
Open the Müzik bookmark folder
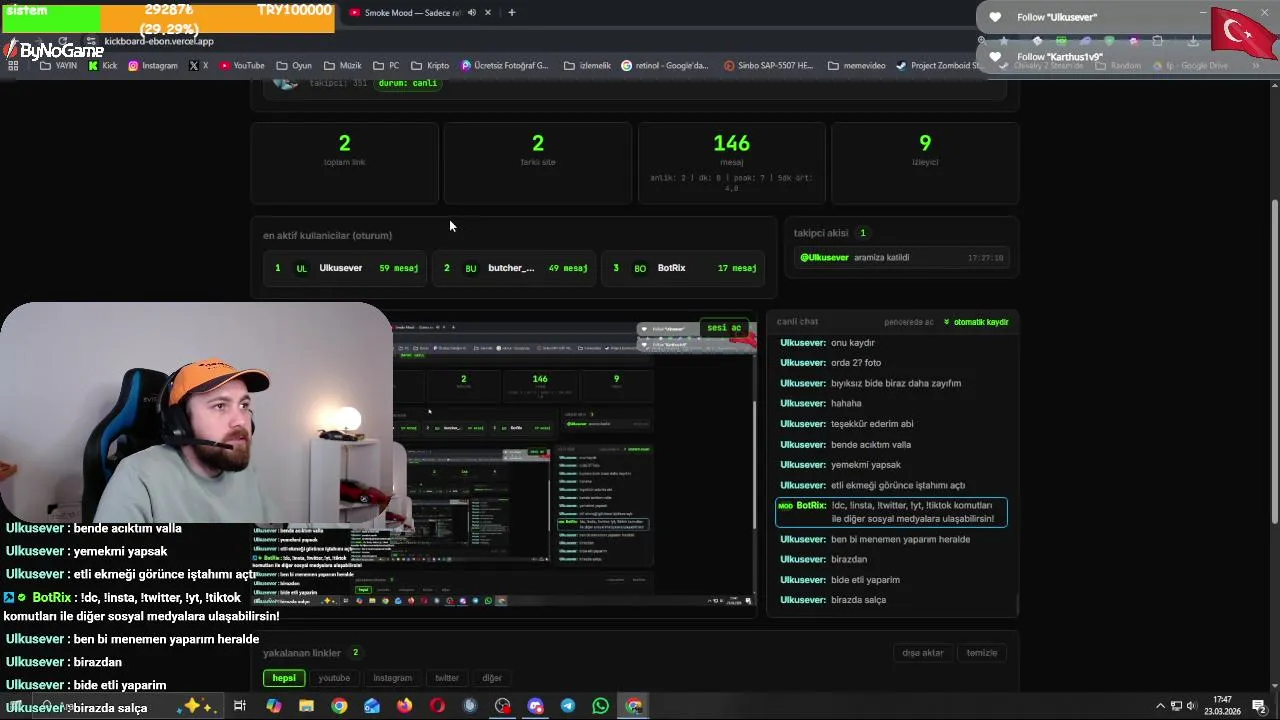342,66
